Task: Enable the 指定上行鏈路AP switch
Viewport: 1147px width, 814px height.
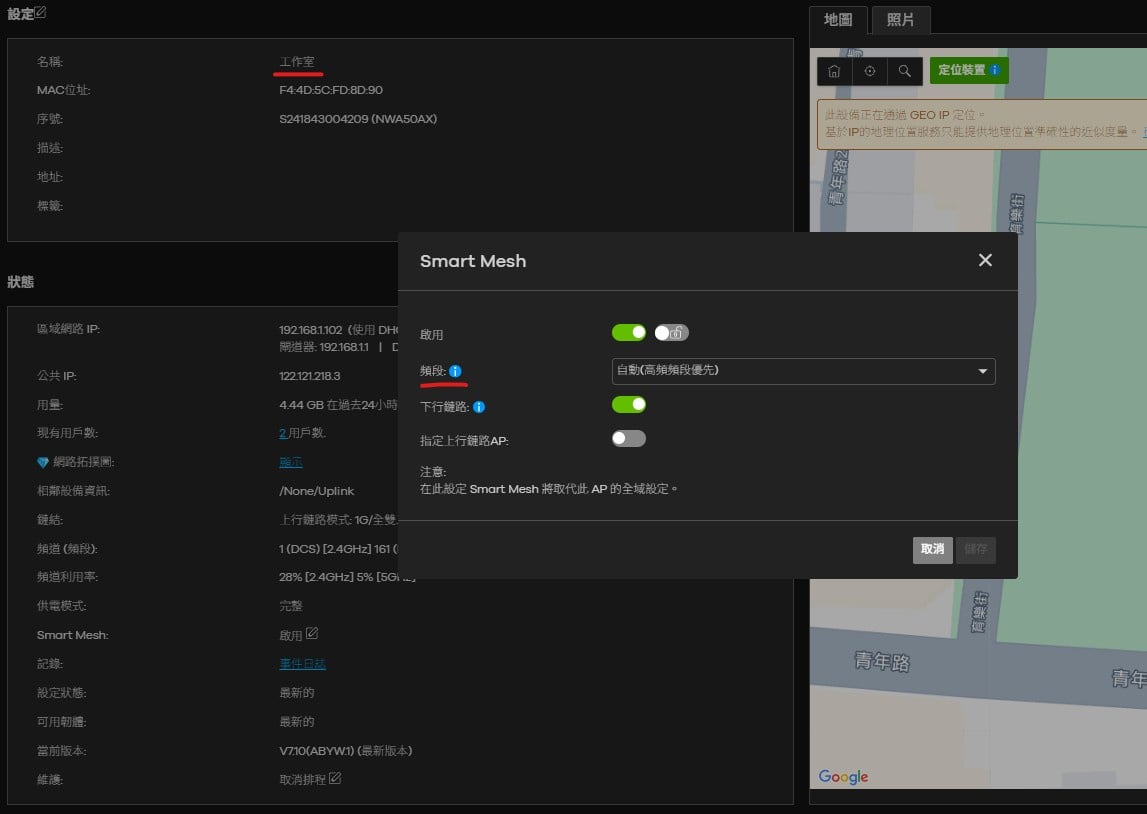Action: (629, 439)
